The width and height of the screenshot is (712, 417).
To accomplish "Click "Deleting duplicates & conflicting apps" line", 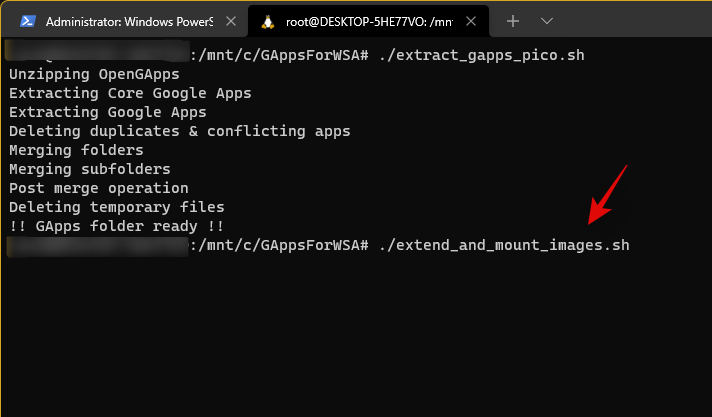I will coord(180,131).
